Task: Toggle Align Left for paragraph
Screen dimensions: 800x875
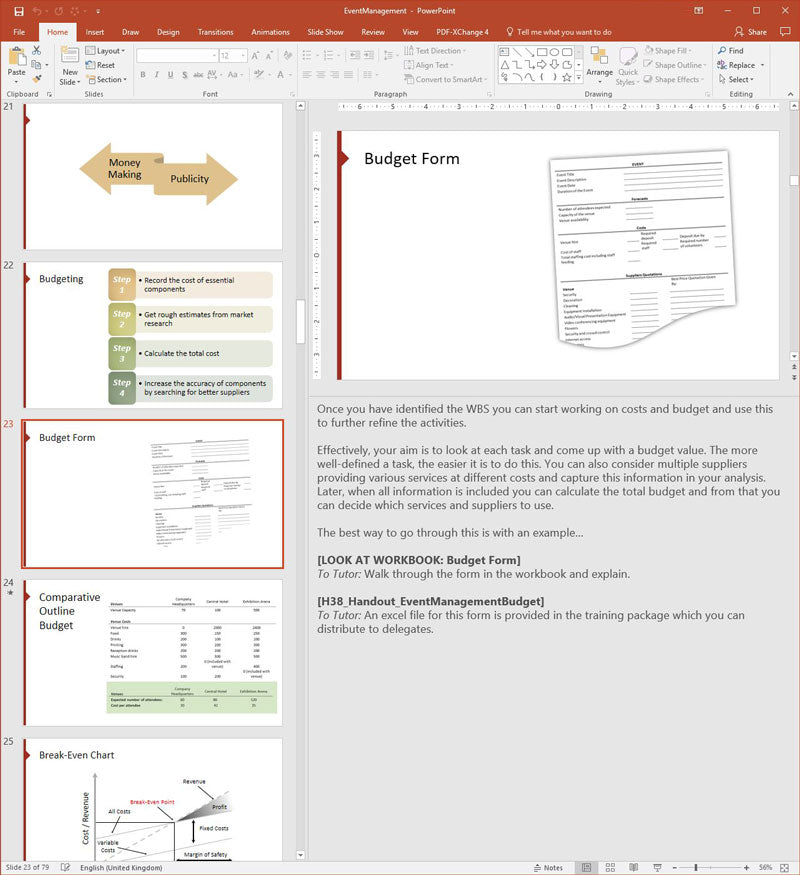Action: coord(307,74)
